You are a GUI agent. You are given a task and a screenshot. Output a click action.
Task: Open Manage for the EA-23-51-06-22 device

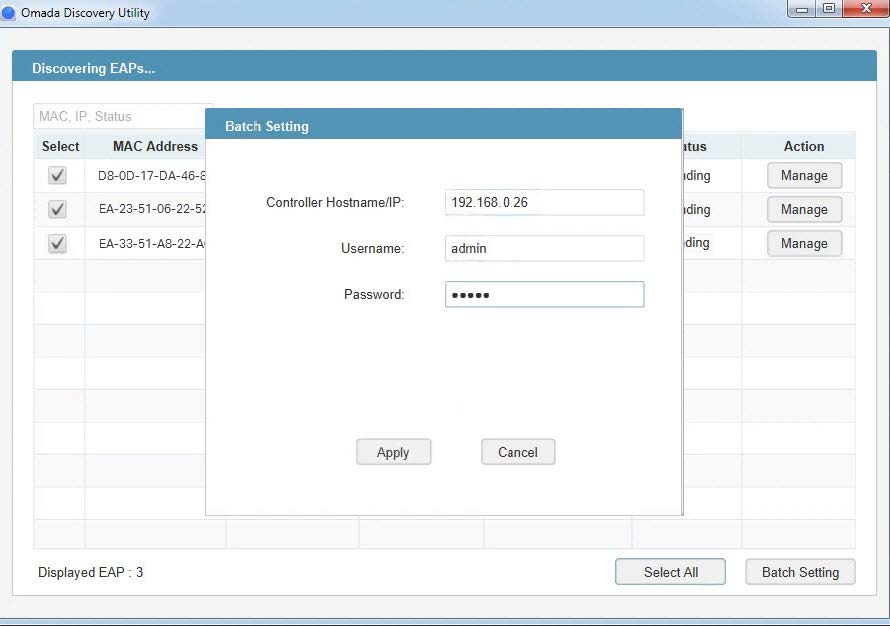[804, 210]
